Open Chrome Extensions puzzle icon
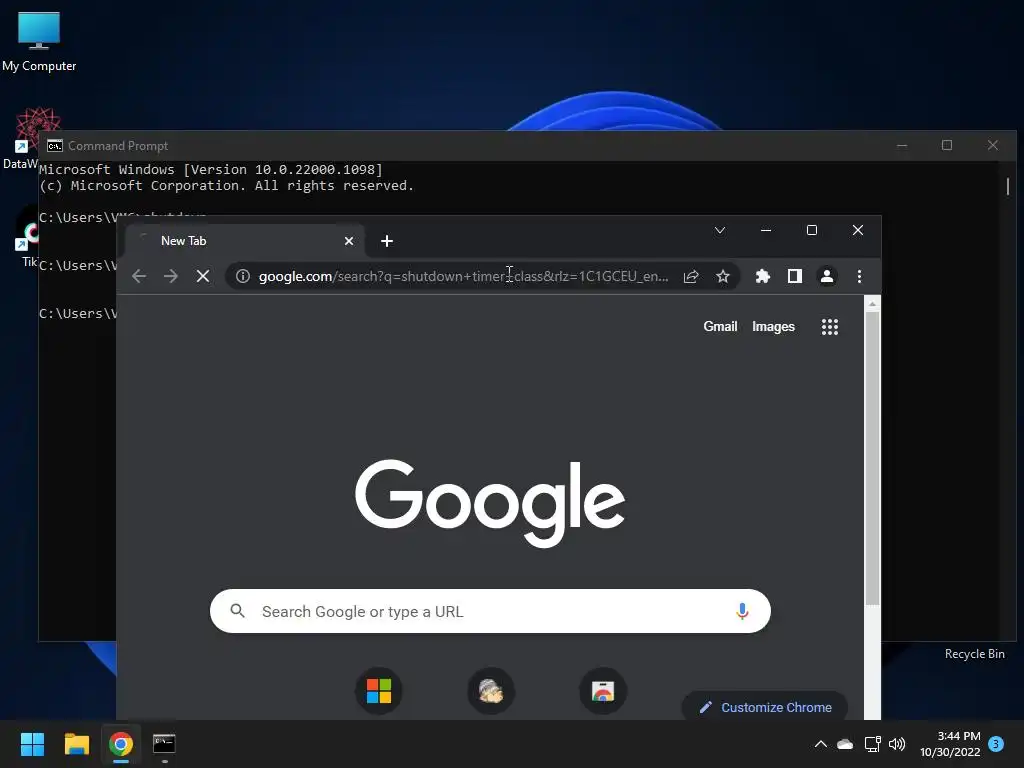 click(x=762, y=276)
